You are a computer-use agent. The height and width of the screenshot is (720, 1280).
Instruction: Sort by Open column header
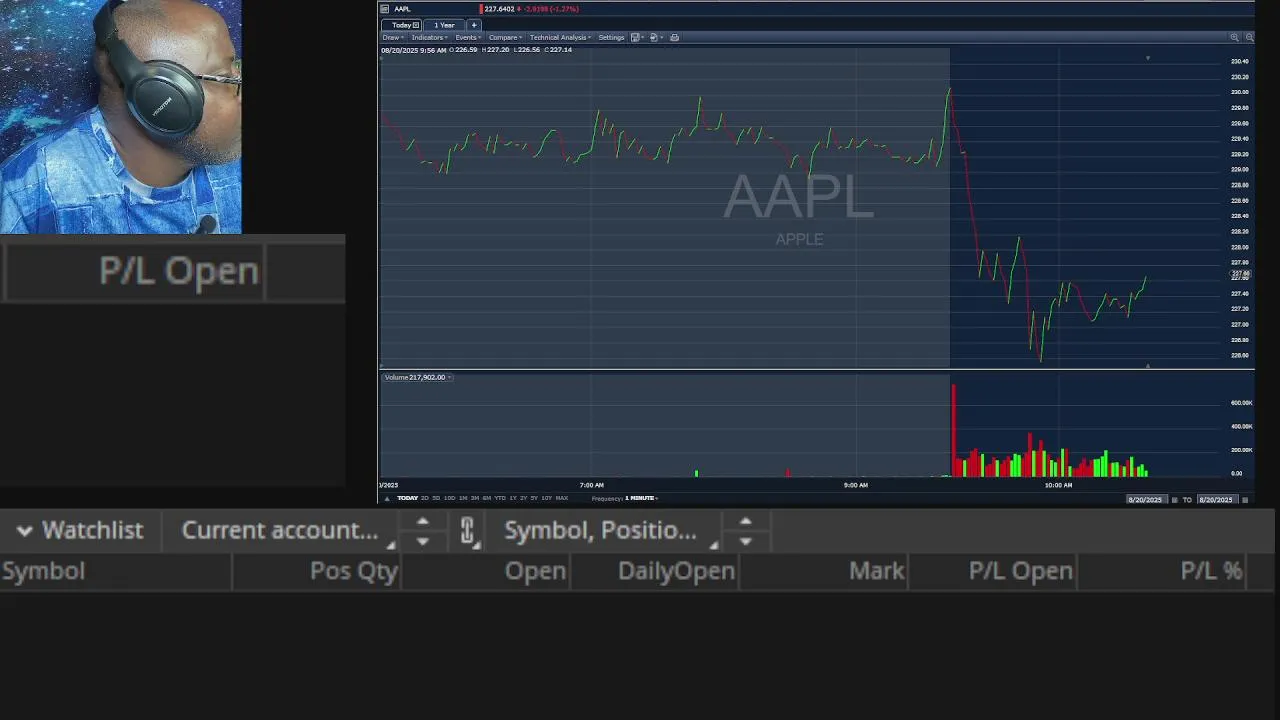pyautogui.click(x=486, y=571)
